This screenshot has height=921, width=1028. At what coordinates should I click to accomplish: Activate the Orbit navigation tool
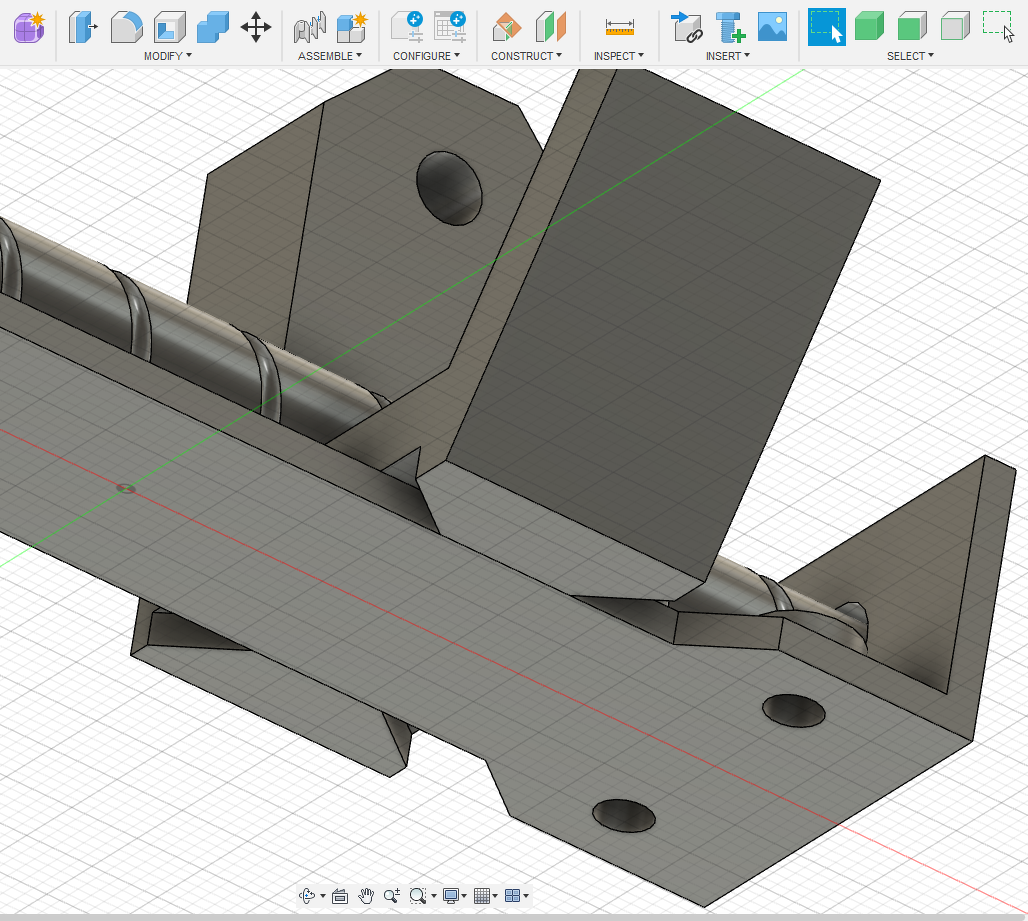click(307, 895)
